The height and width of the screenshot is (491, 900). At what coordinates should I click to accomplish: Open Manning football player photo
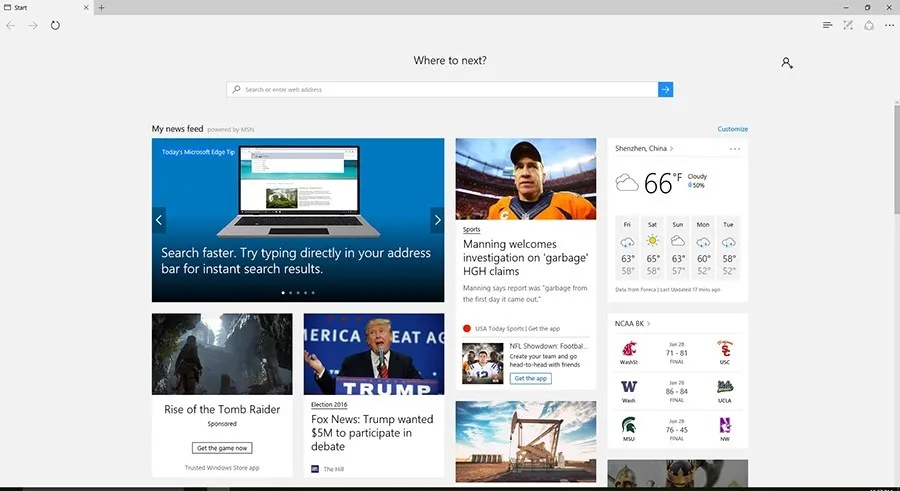click(526, 179)
